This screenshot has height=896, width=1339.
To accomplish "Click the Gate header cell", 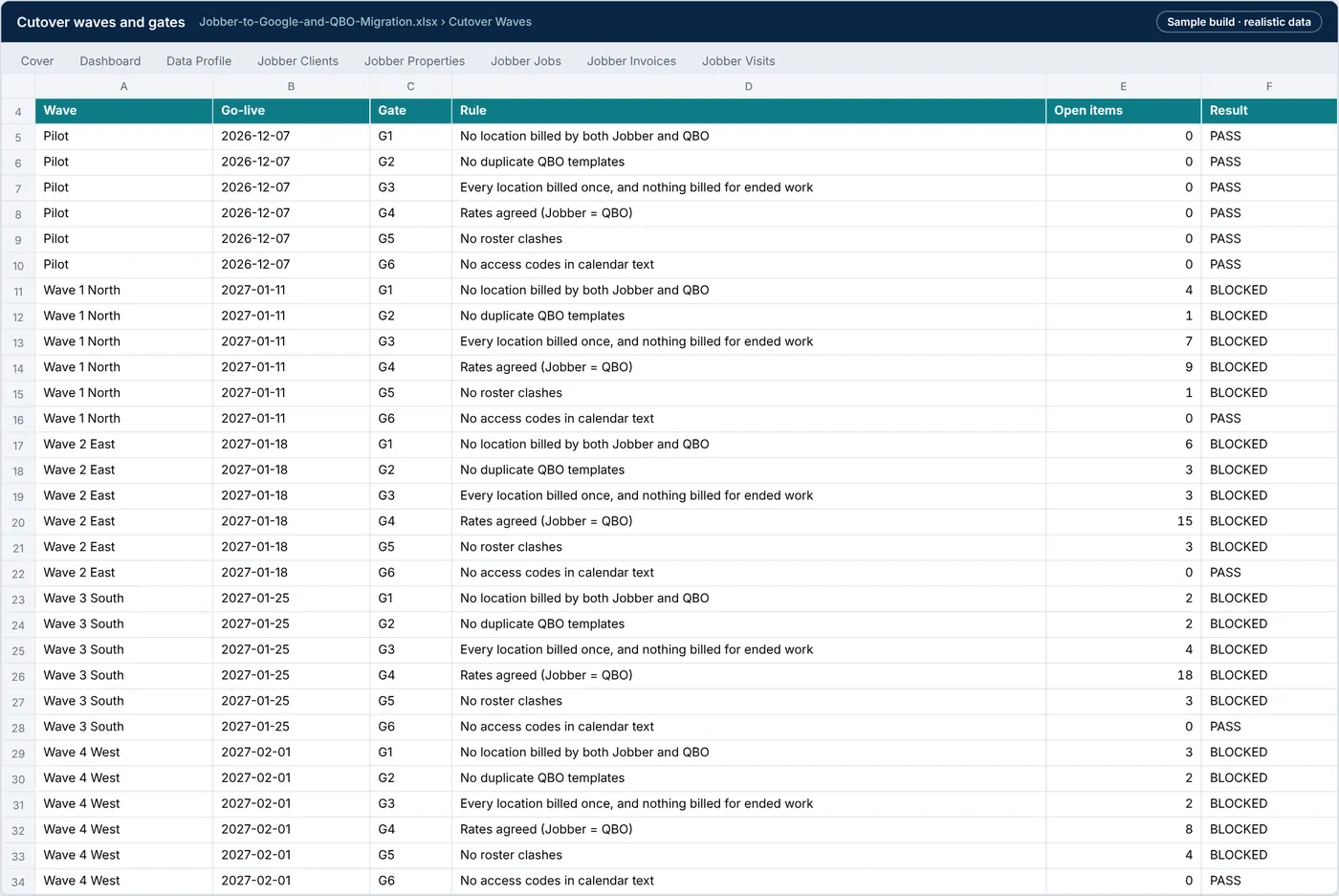I will (410, 111).
